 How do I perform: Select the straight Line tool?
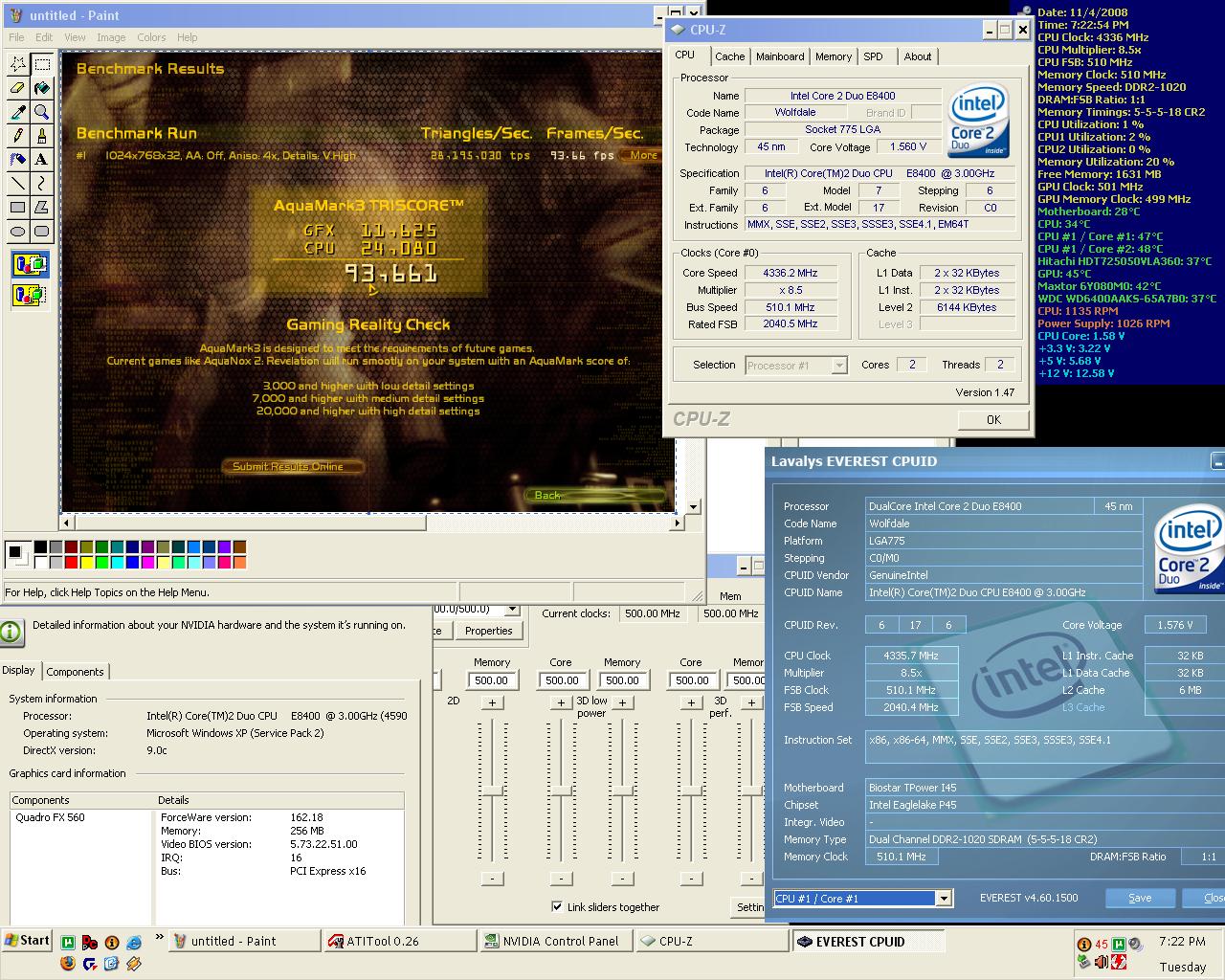pyautogui.click(x=17, y=183)
